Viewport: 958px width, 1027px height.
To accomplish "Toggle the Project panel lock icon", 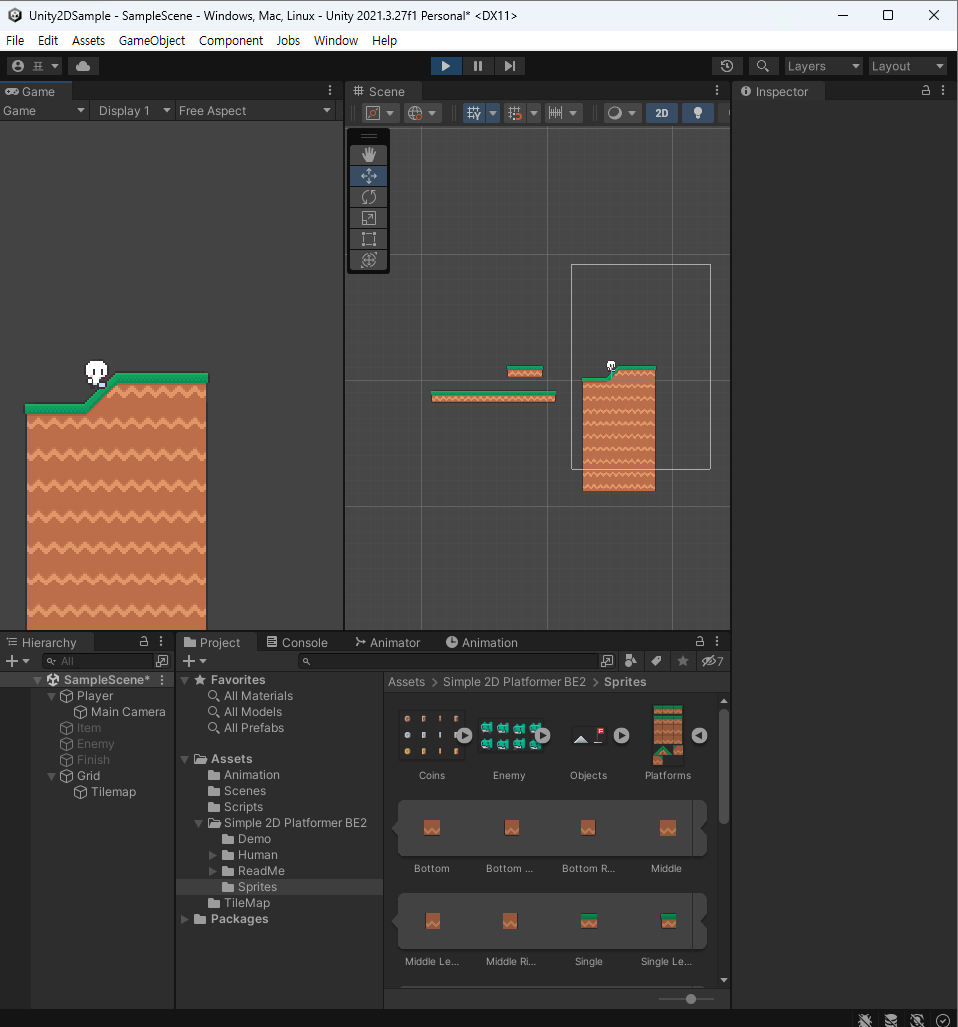I will point(700,641).
